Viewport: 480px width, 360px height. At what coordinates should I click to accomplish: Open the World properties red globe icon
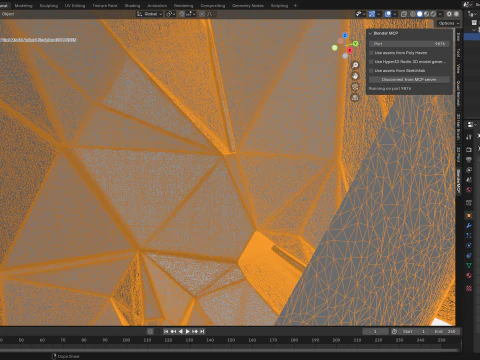click(x=469, y=190)
